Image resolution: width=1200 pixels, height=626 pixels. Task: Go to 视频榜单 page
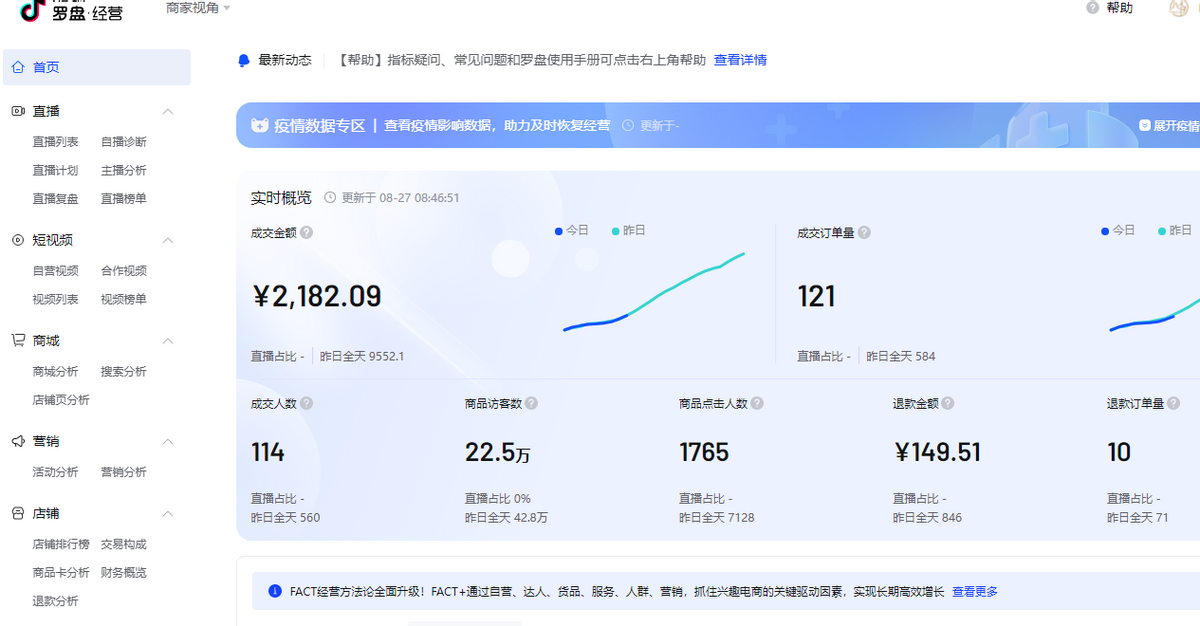pos(123,299)
